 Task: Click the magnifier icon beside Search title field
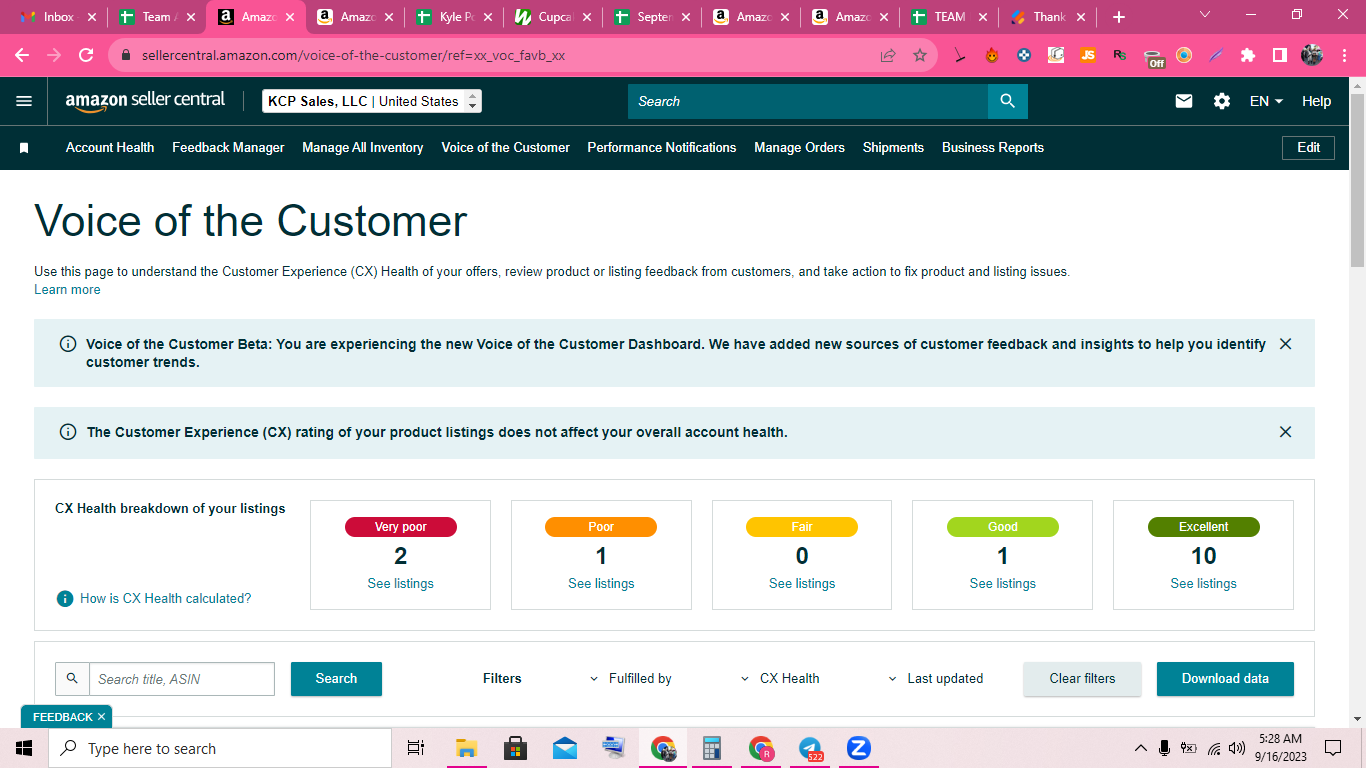72,679
